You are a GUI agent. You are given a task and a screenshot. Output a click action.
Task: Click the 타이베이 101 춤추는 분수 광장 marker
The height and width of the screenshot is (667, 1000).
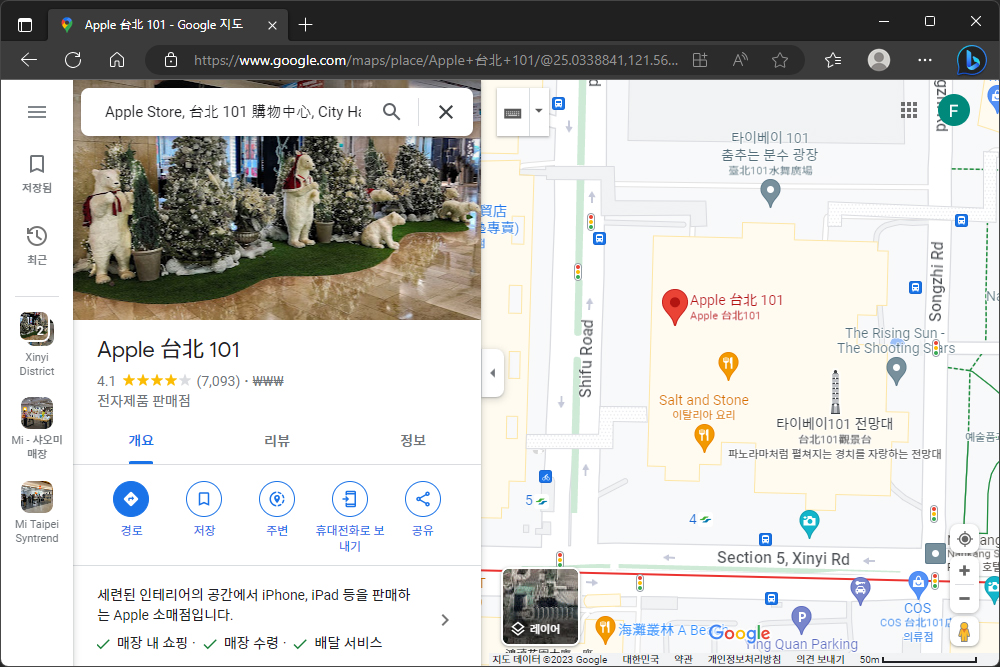(770, 193)
